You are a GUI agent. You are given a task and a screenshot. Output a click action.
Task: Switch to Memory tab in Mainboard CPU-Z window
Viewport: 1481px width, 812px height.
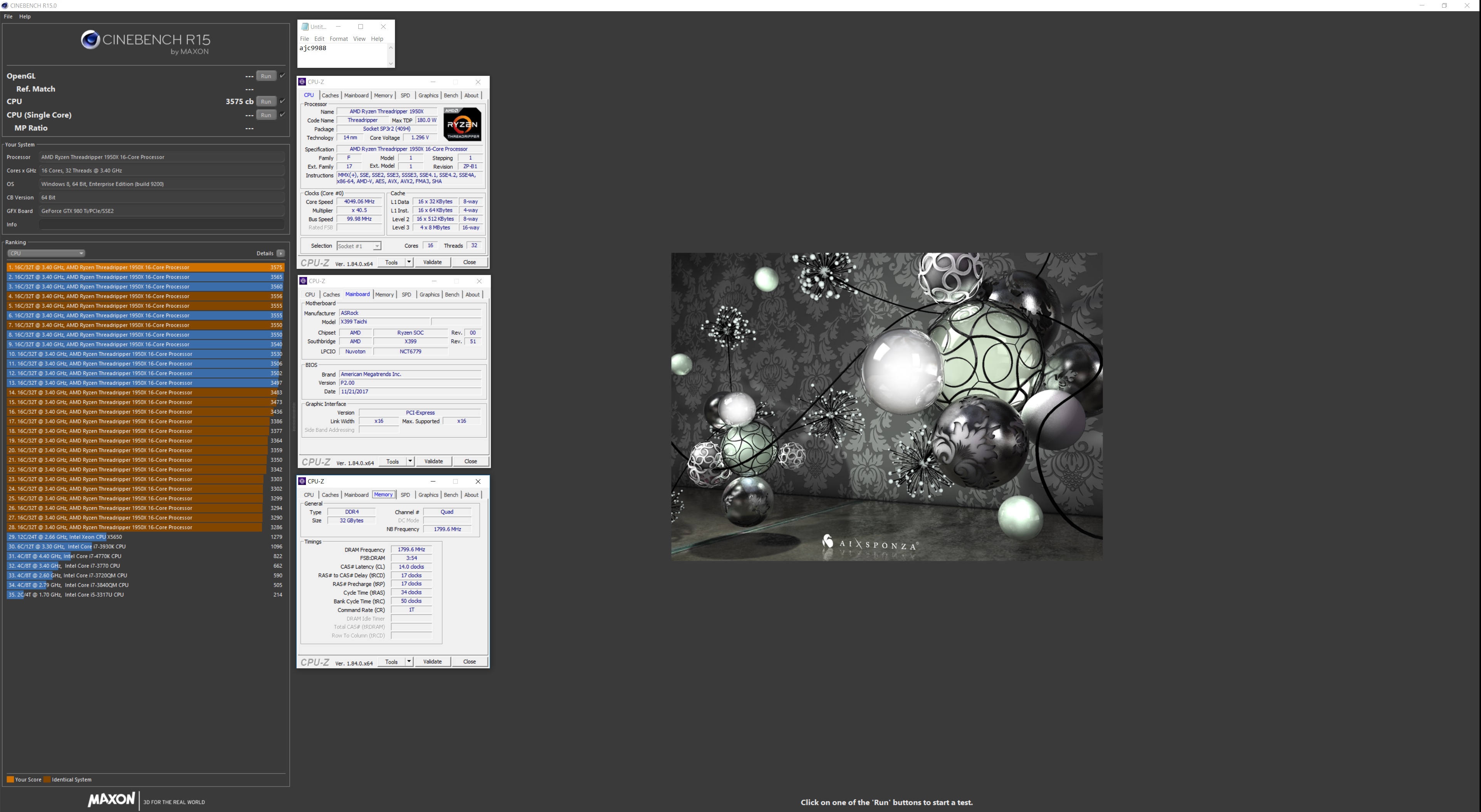[384, 295]
